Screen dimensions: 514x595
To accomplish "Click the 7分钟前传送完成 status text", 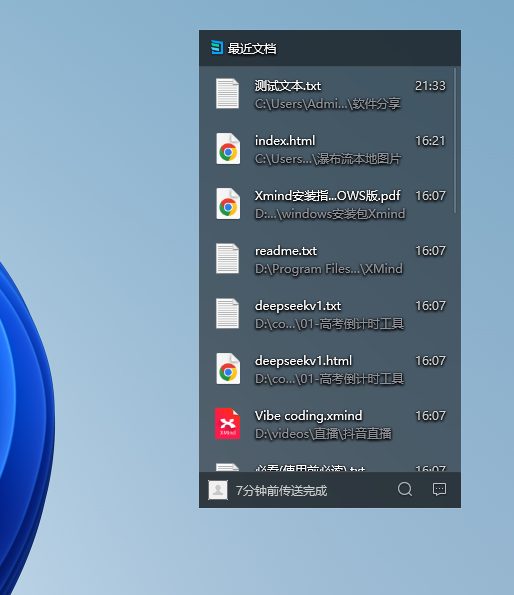I will coord(281,490).
